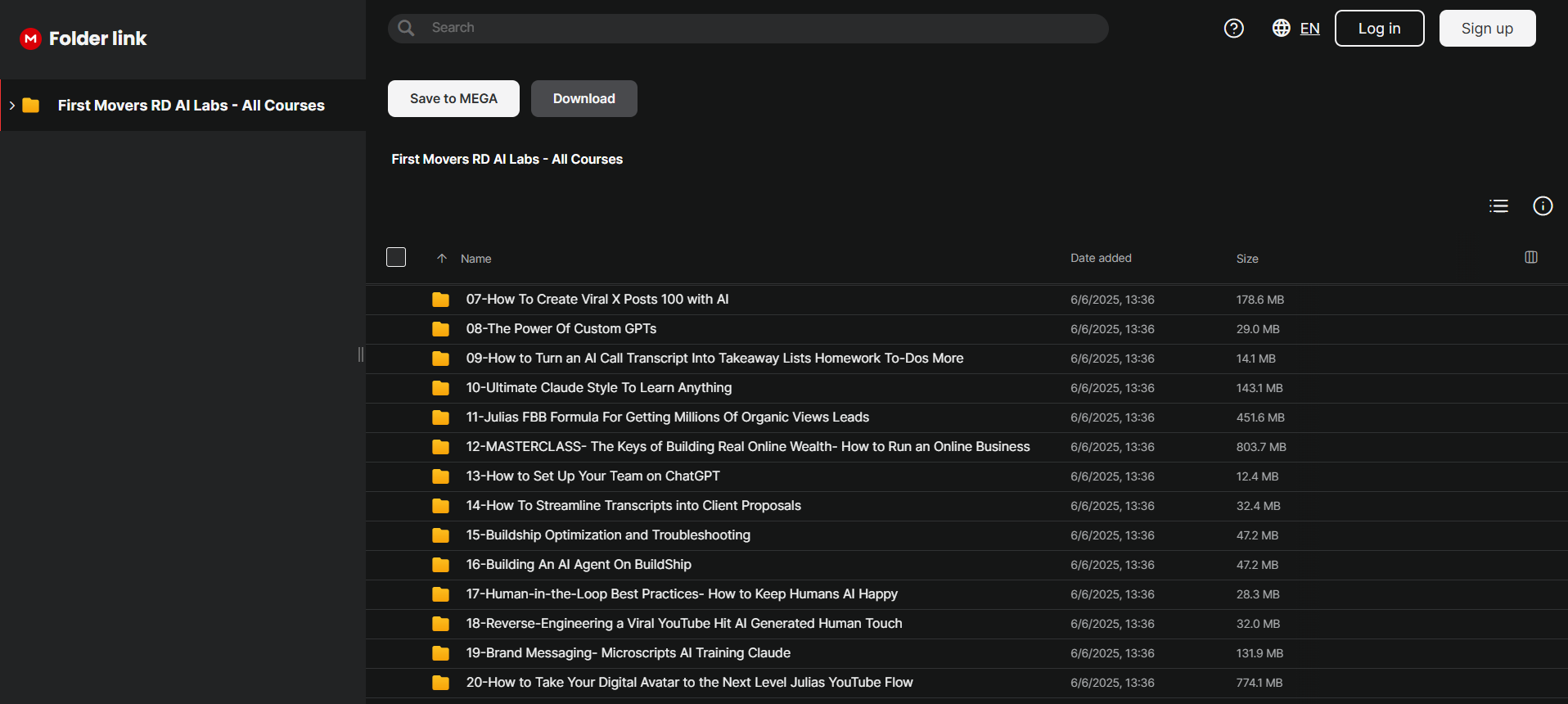Click the MEGA logo icon
Screen dimensions: 1568x704
[31, 38]
